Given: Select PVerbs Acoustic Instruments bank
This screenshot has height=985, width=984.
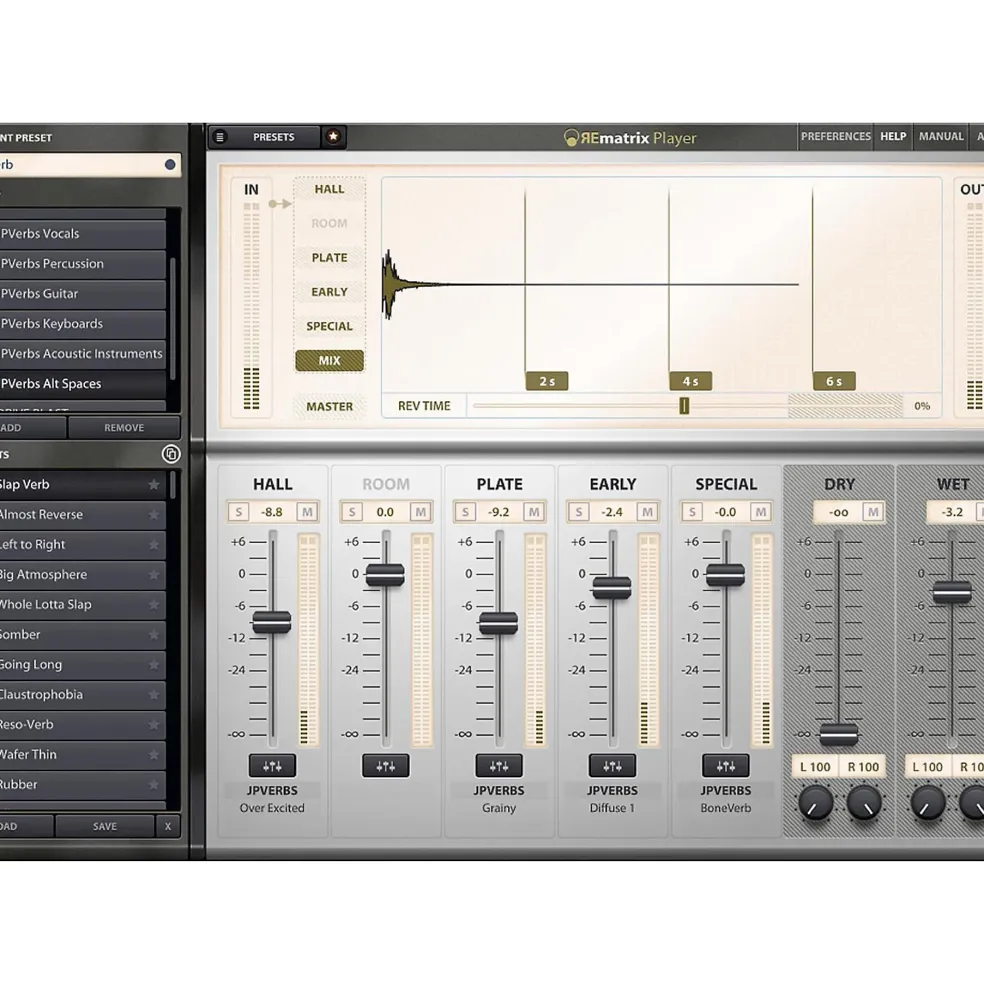Looking at the screenshot, I should [83, 354].
